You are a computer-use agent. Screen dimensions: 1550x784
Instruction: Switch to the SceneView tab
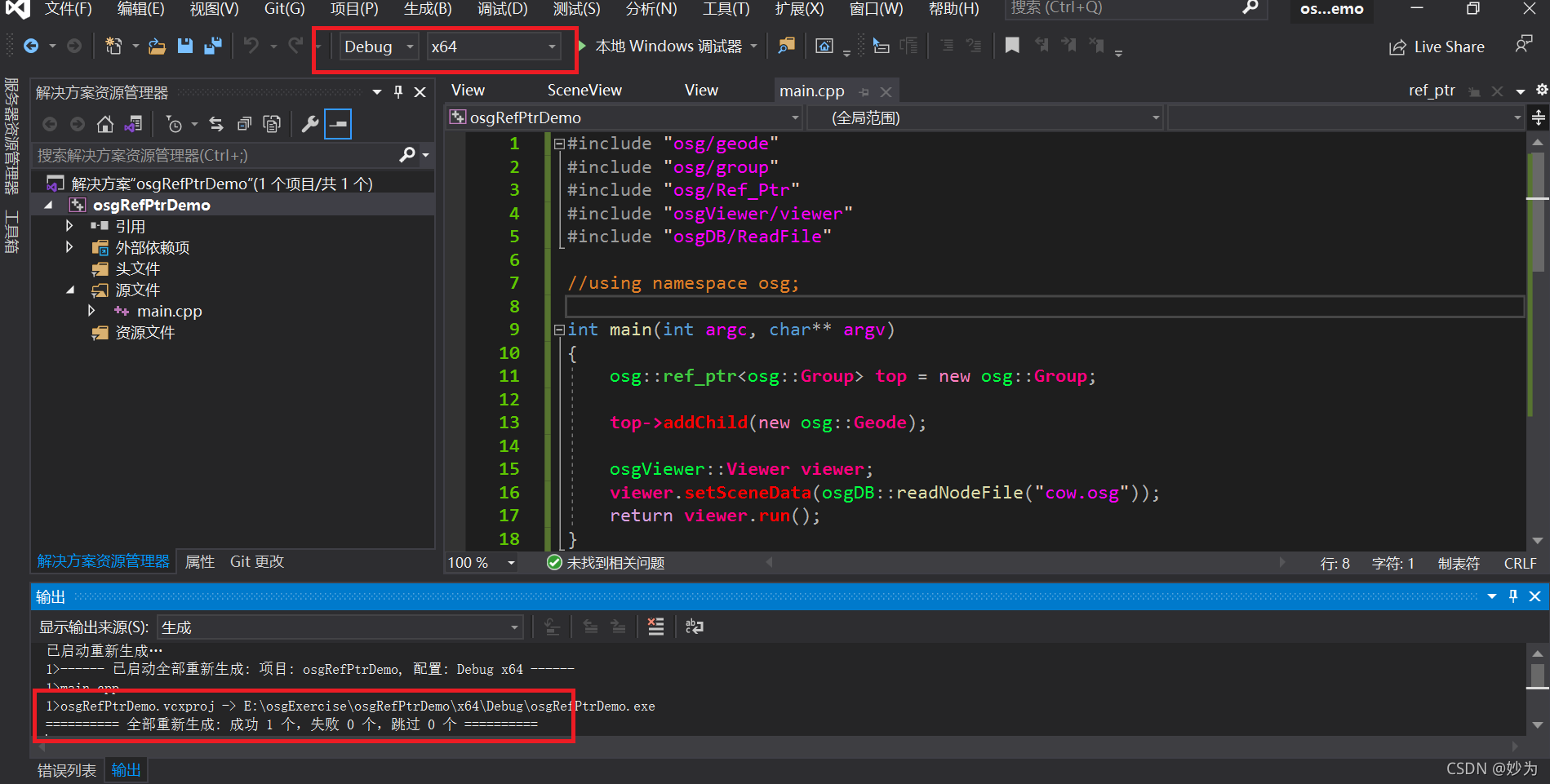(x=584, y=91)
